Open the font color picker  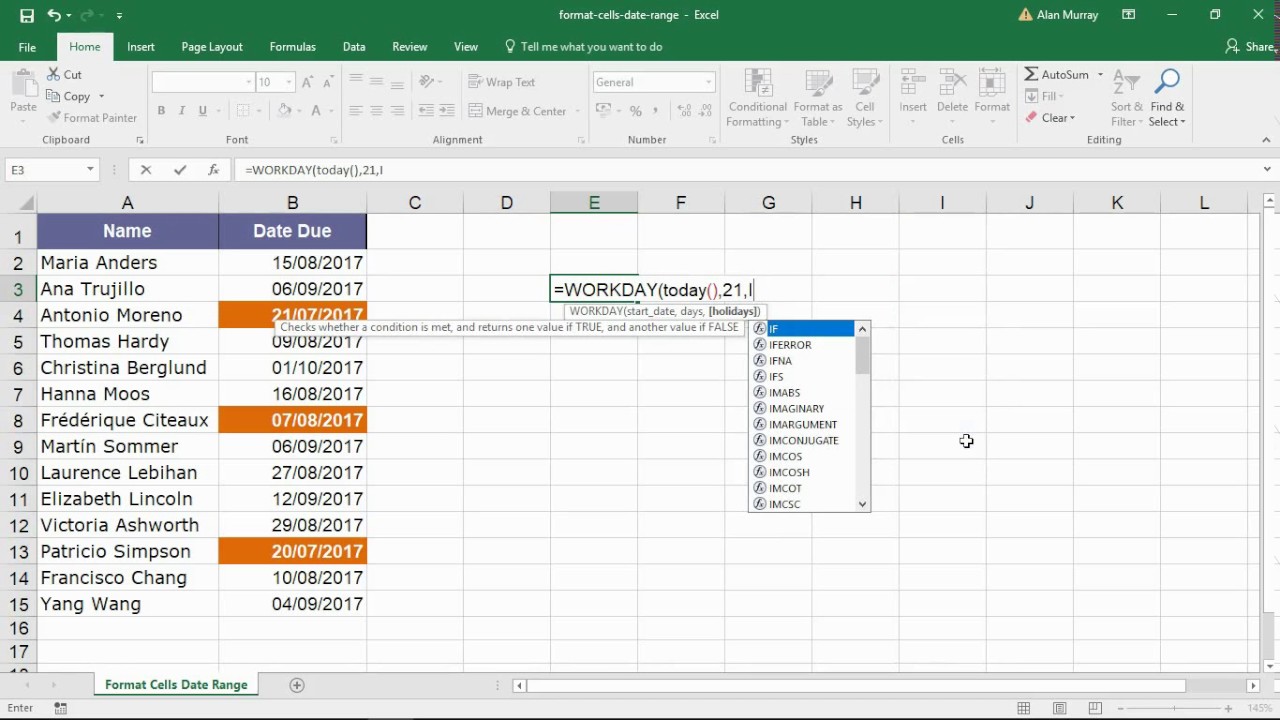(x=317, y=111)
